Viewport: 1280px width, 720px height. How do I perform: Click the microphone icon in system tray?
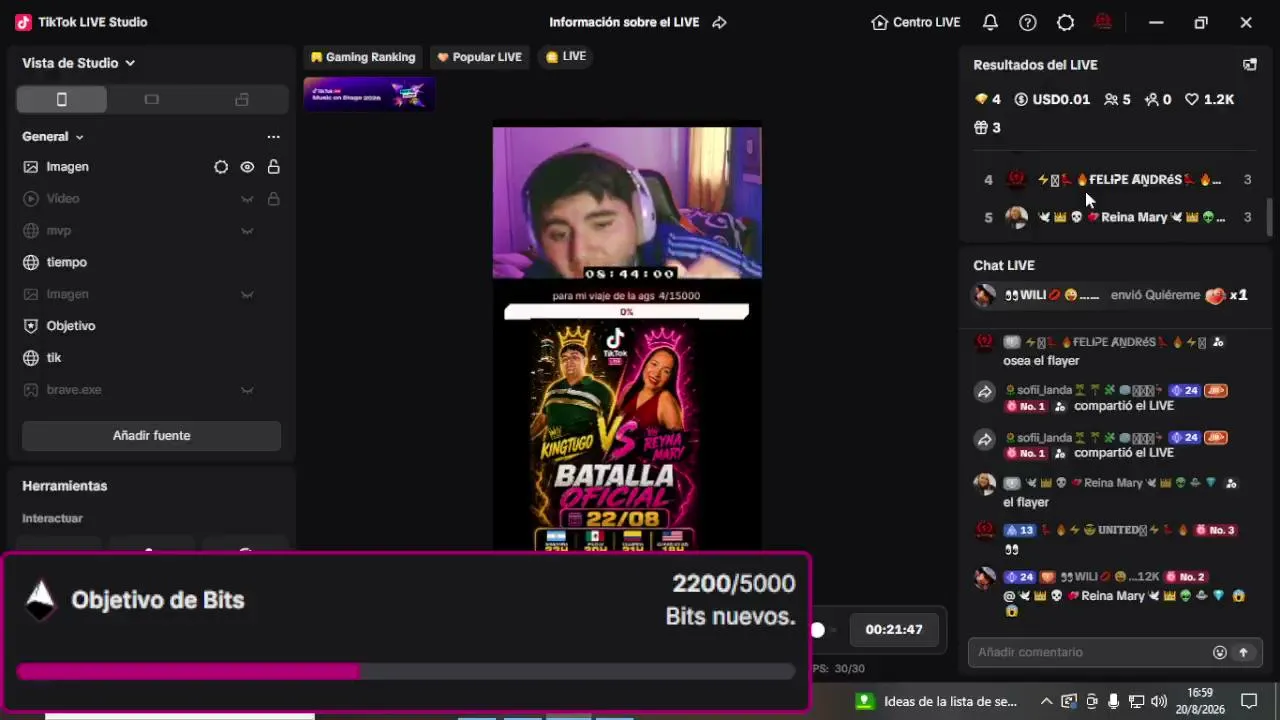[x=1114, y=701]
